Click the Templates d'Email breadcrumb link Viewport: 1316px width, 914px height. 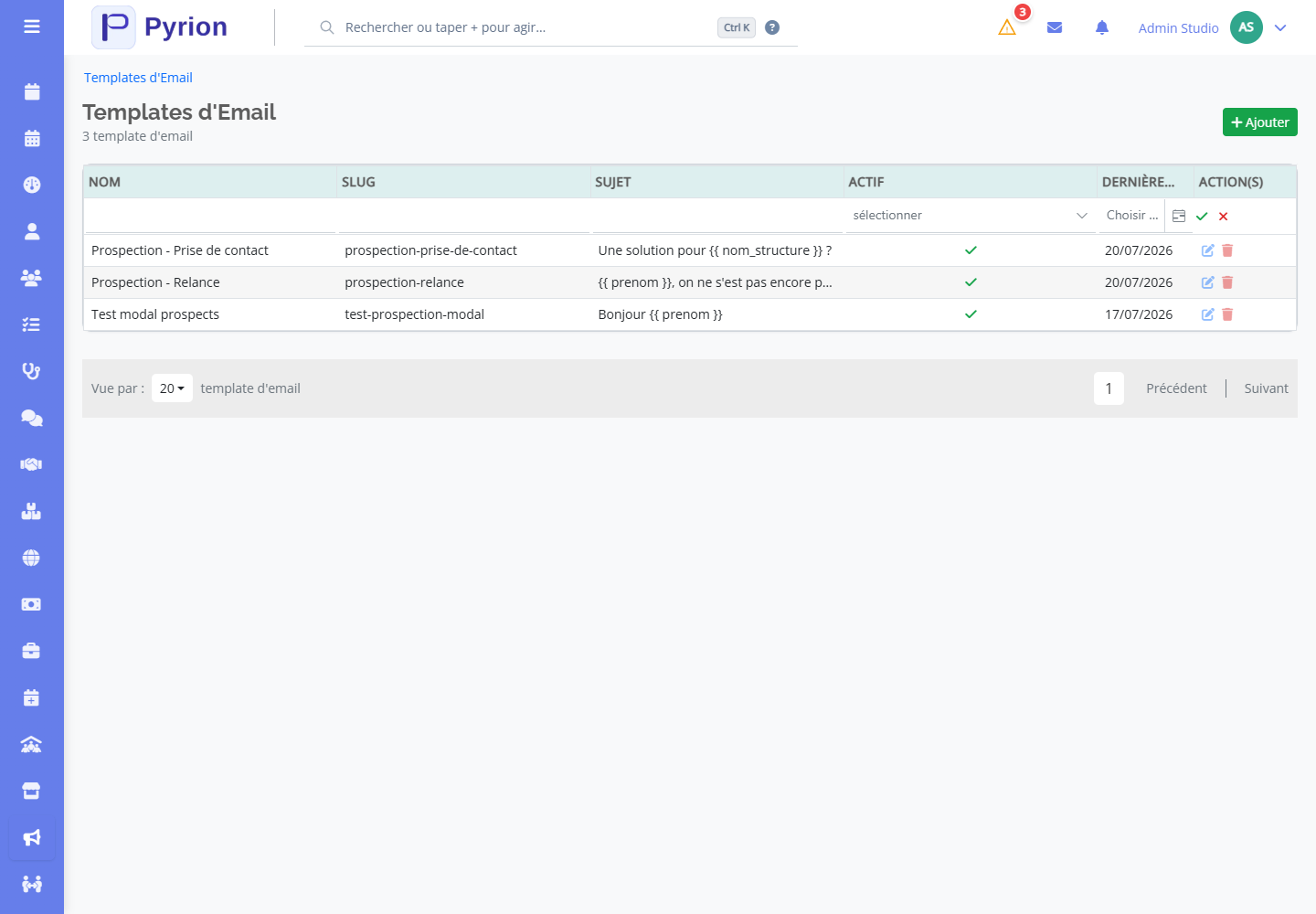tap(138, 78)
